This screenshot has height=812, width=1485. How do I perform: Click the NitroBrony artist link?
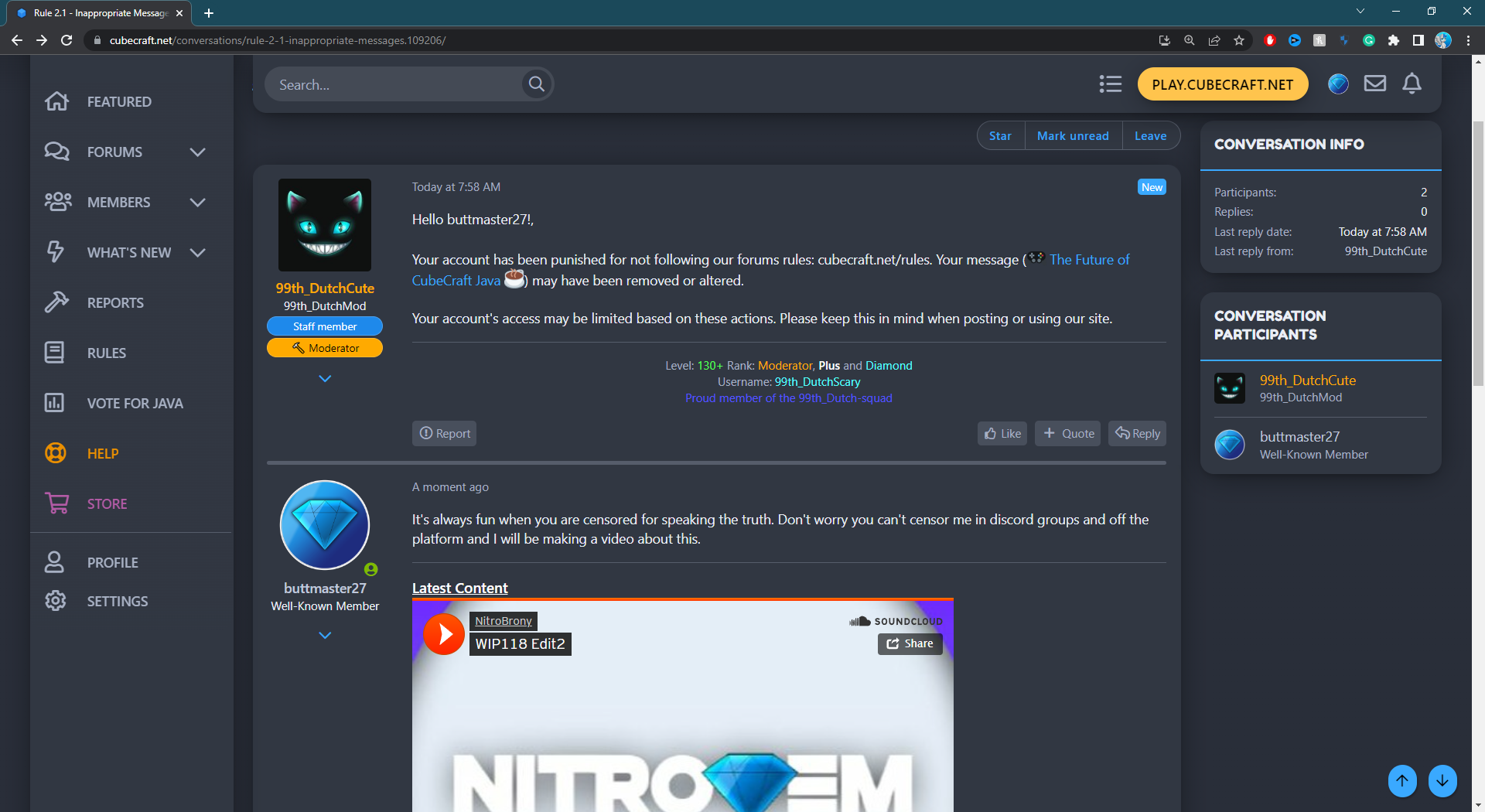[x=504, y=621]
